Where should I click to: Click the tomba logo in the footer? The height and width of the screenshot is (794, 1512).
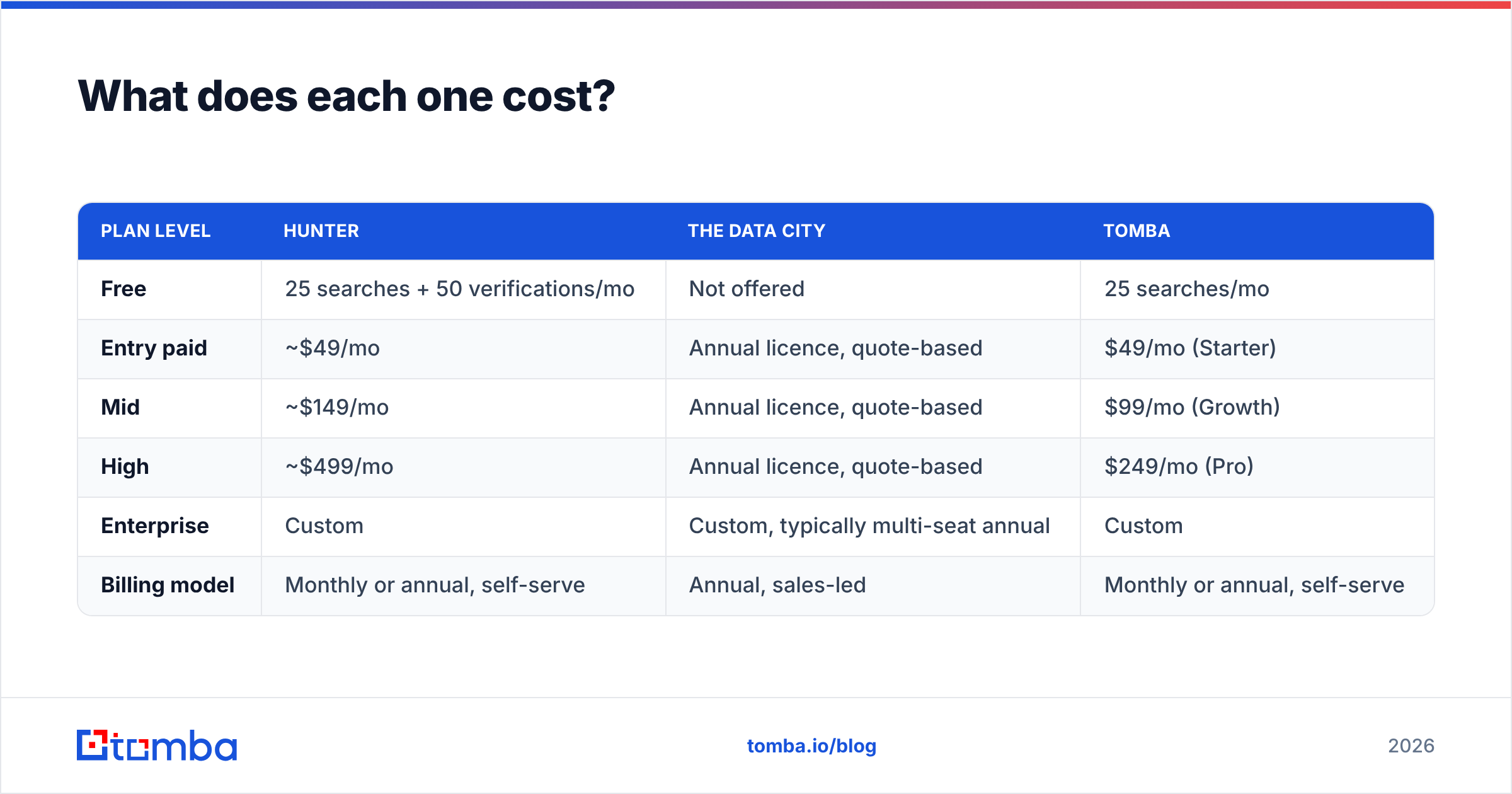[x=157, y=745]
